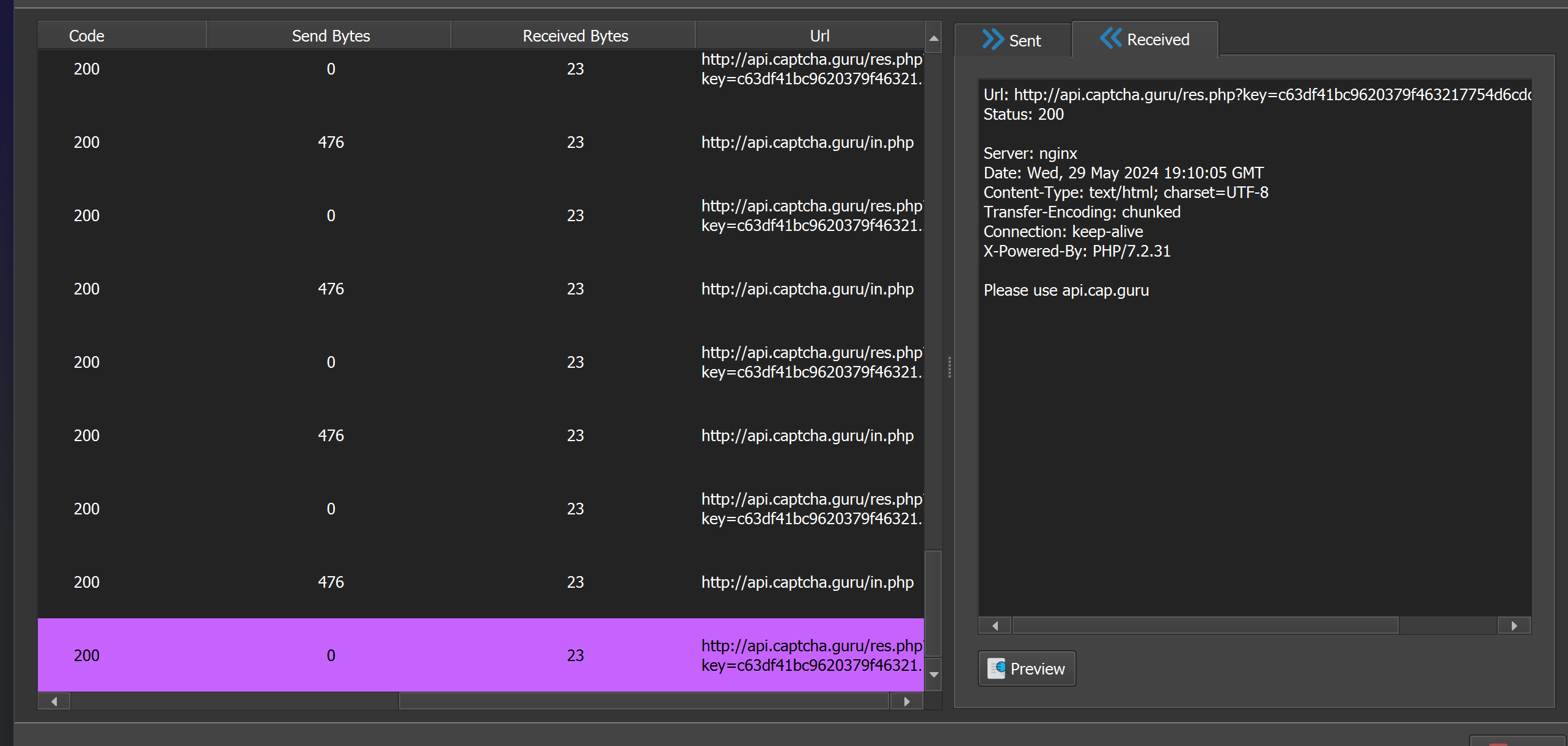Sort by the Received Bytes column header
The width and height of the screenshot is (1568, 746).
[x=575, y=36]
